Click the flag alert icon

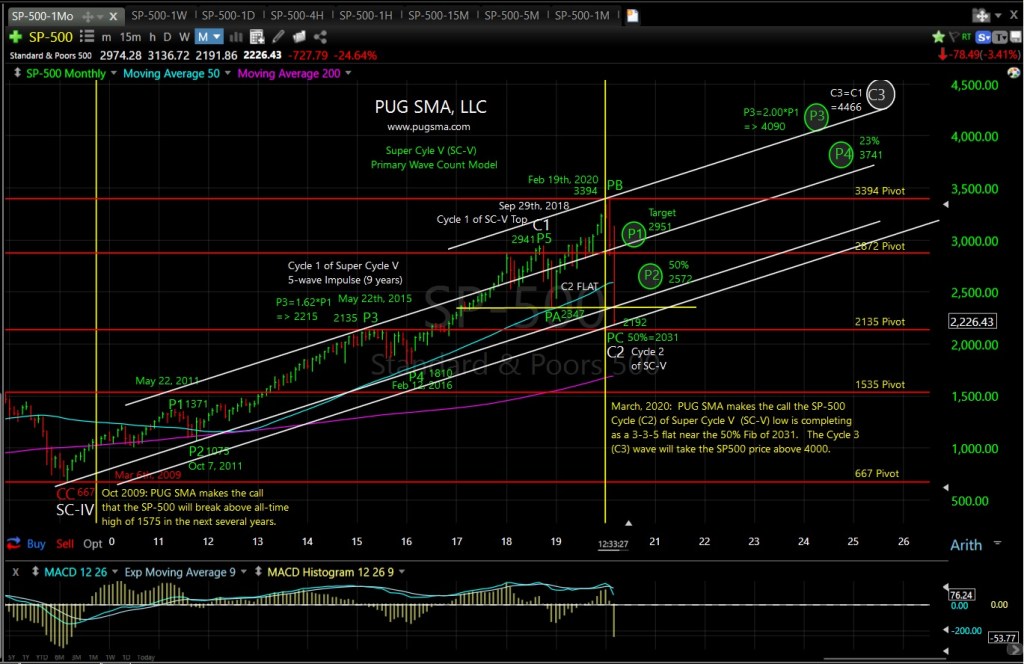pos(954,37)
